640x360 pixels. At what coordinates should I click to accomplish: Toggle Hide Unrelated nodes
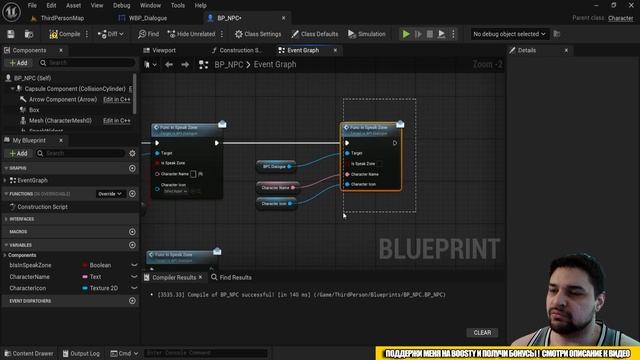pyautogui.click(x=191, y=34)
